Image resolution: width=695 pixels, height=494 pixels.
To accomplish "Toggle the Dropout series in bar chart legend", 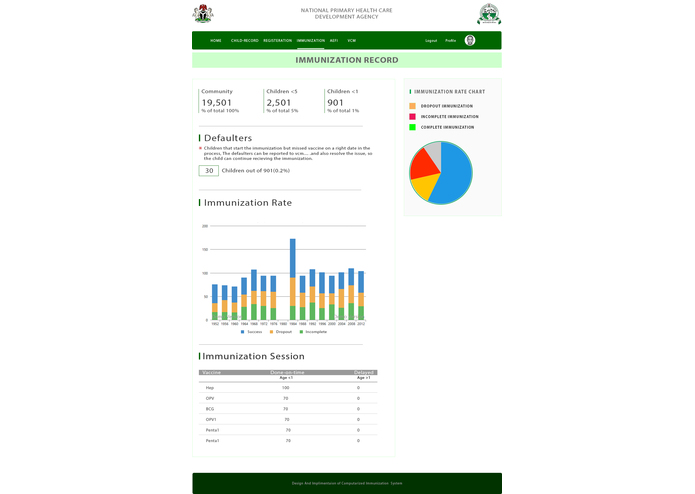I will pos(281,332).
